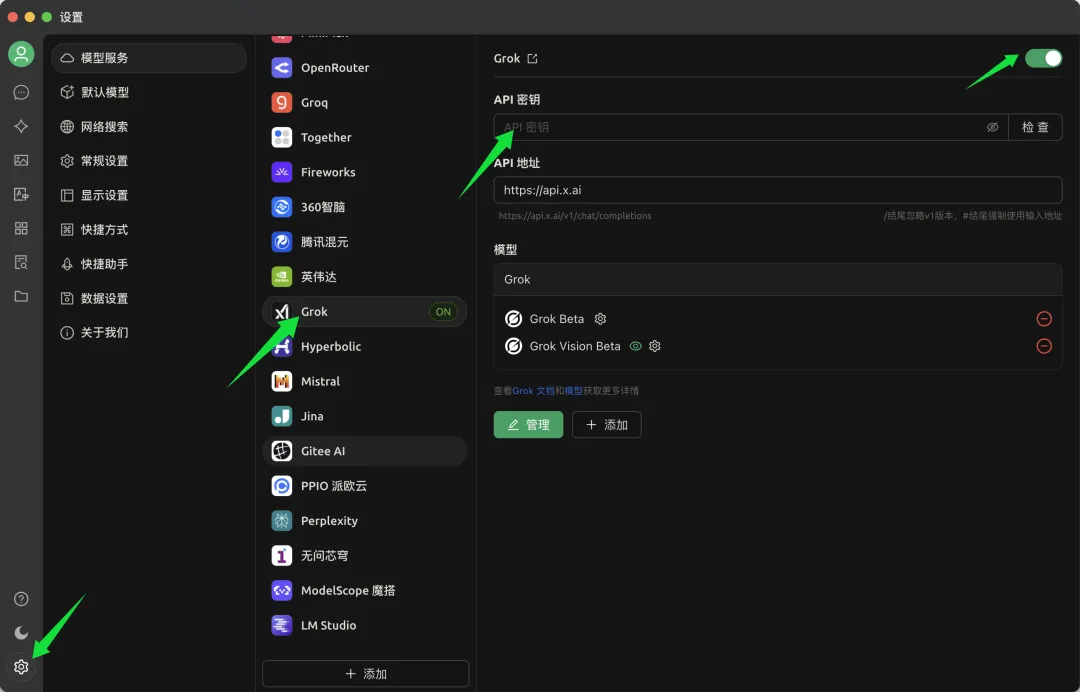Select the ModelScope 魔搭 provider

tap(364, 590)
